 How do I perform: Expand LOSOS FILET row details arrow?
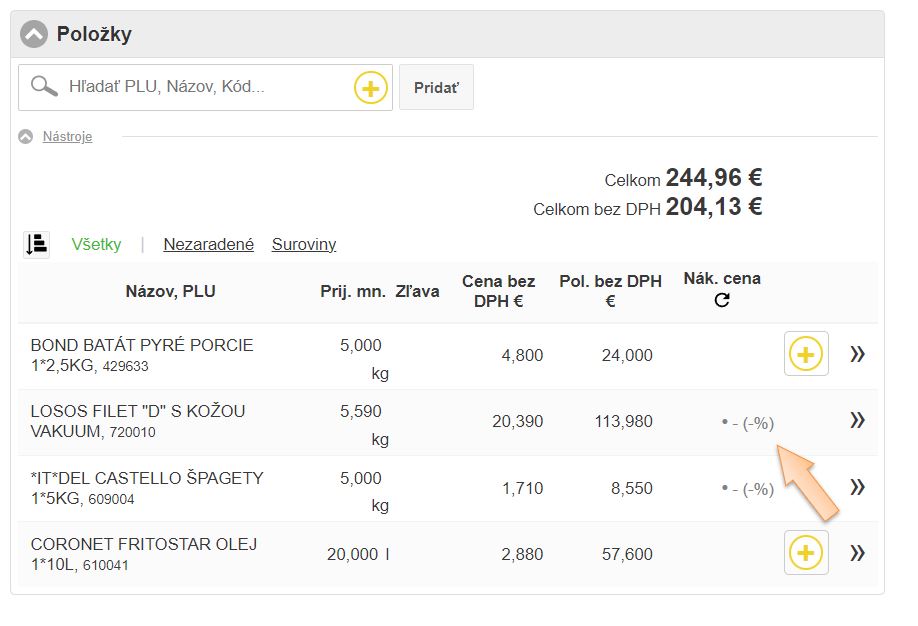(857, 421)
